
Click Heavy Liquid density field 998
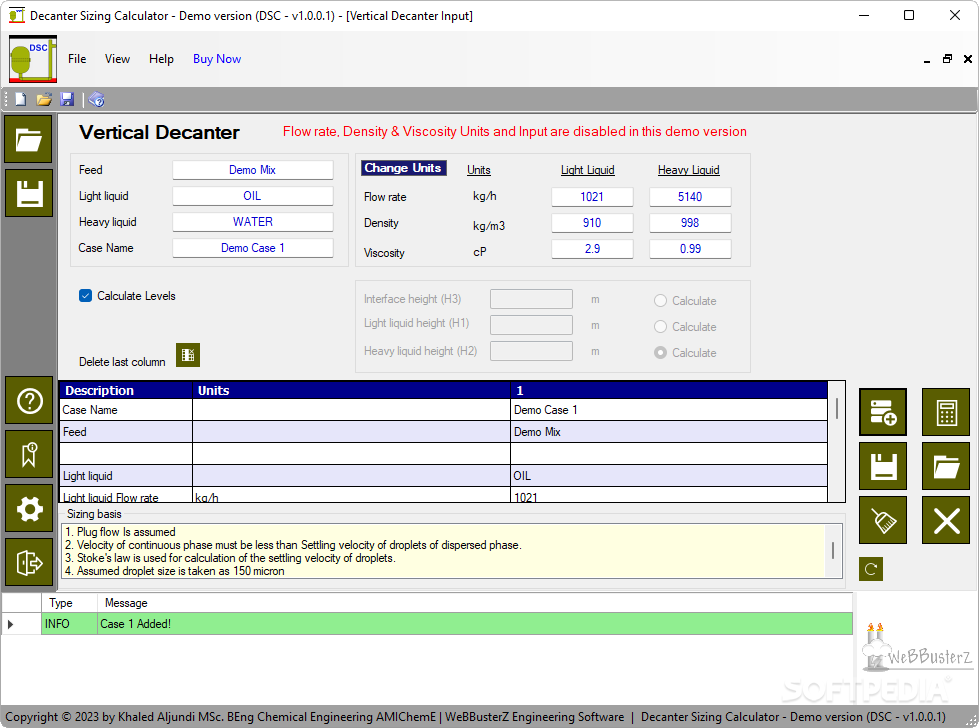pyautogui.click(x=690, y=223)
